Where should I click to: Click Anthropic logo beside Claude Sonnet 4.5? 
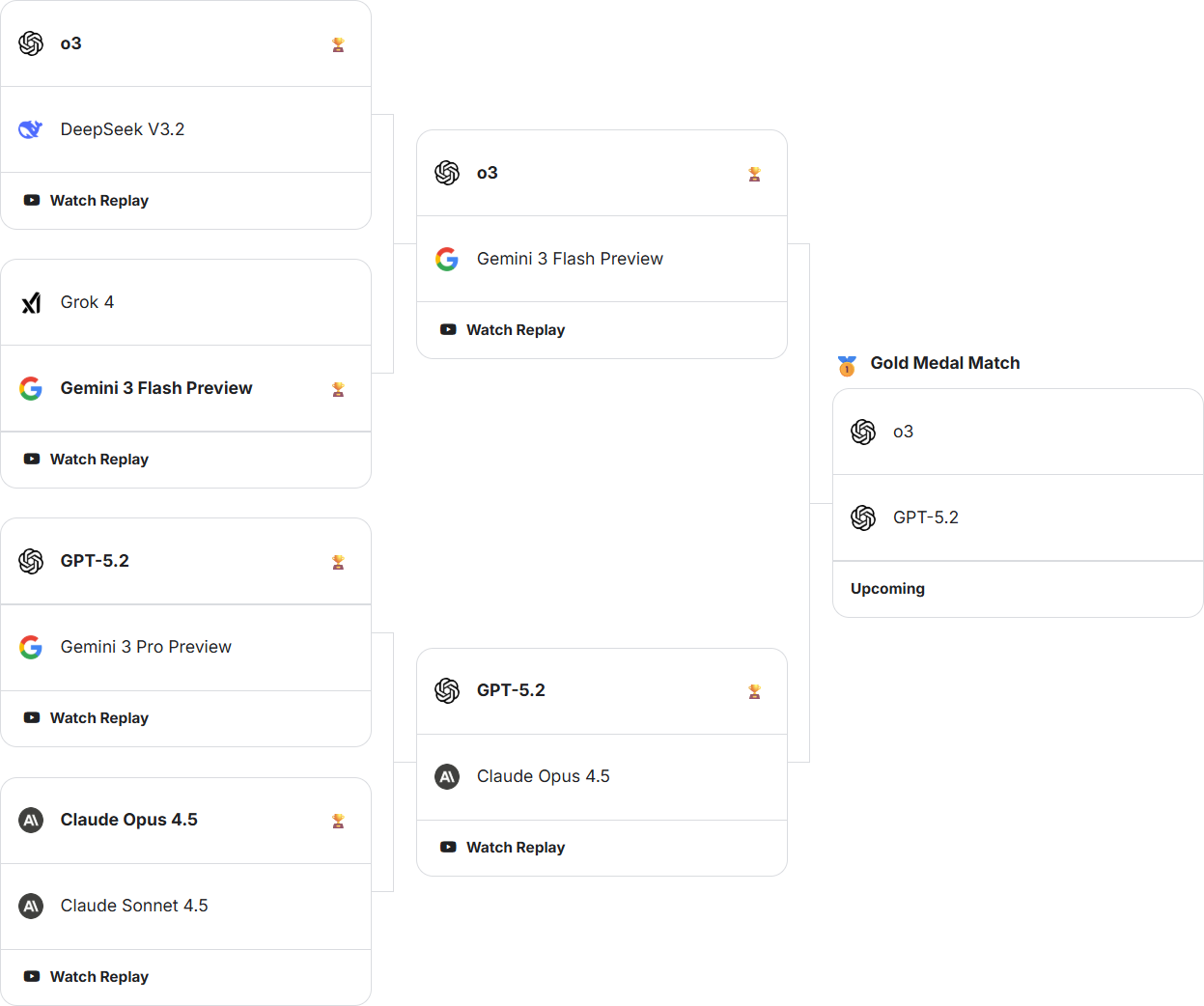31,906
